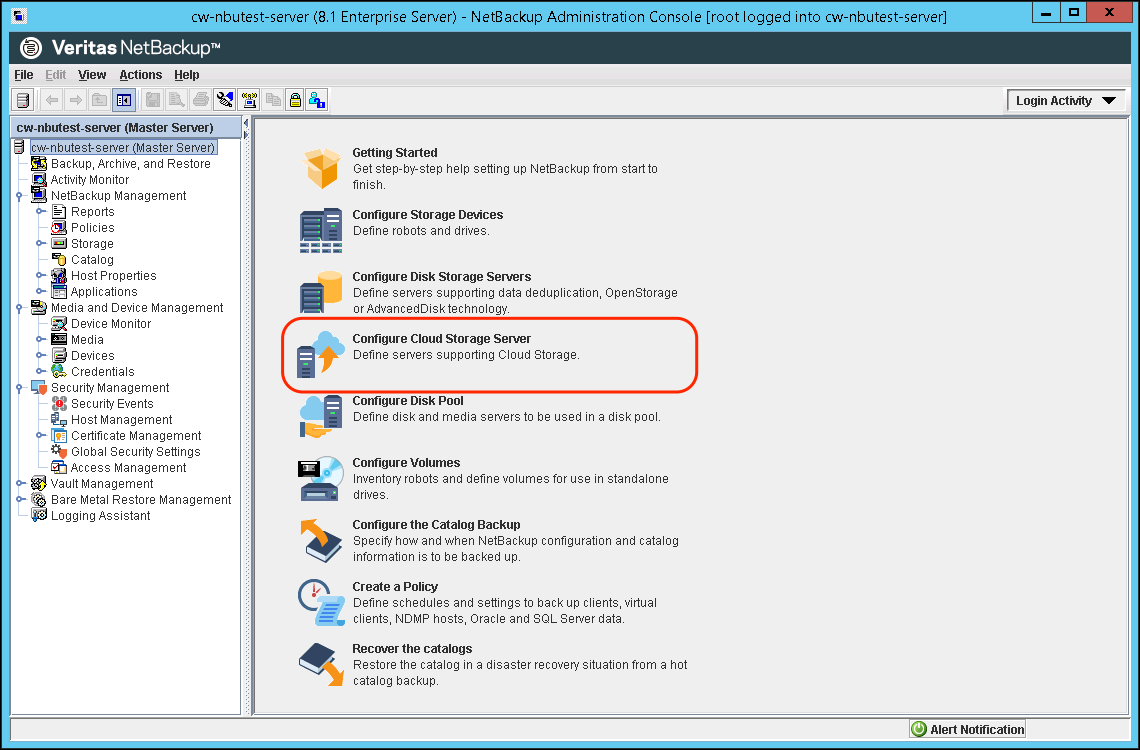Click the antenna computer toolbar icon
The height and width of the screenshot is (750, 1140).
click(x=249, y=100)
